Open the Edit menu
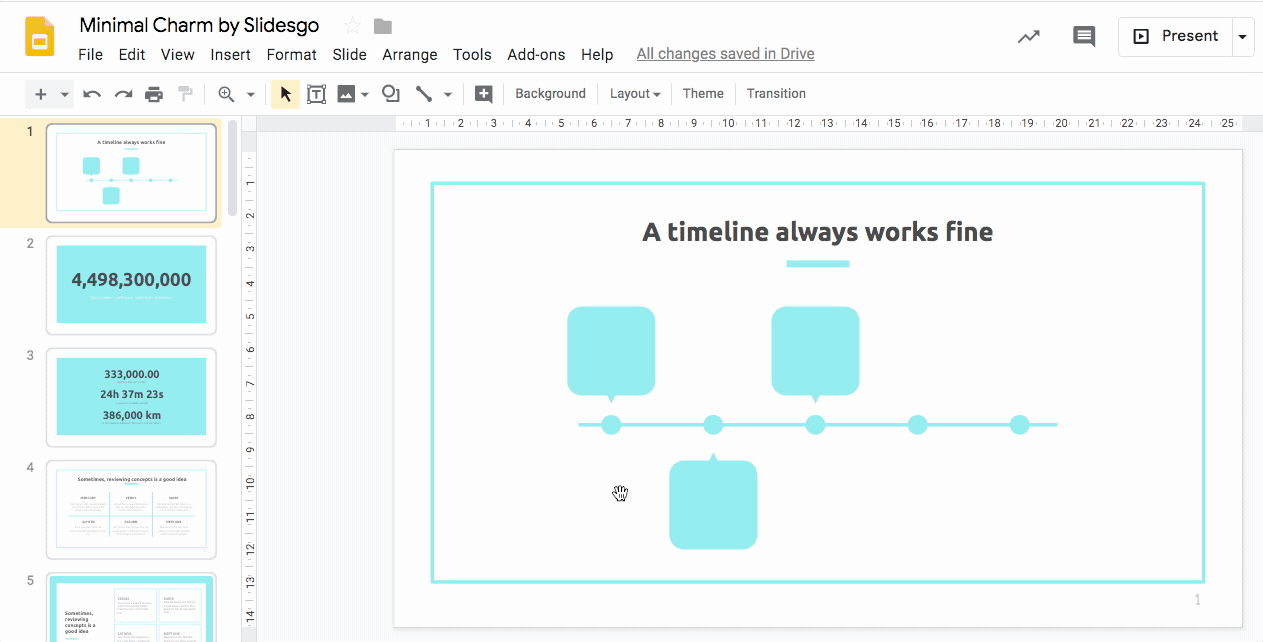This screenshot has width=1263, height=642. click(x=132, y=55)
